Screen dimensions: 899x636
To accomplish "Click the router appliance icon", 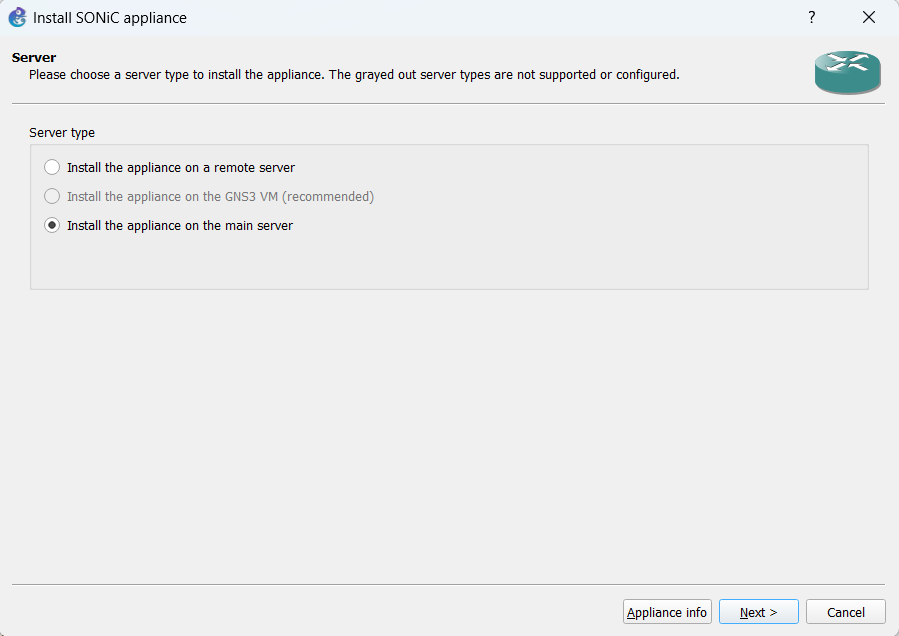I will click(847, 72).
